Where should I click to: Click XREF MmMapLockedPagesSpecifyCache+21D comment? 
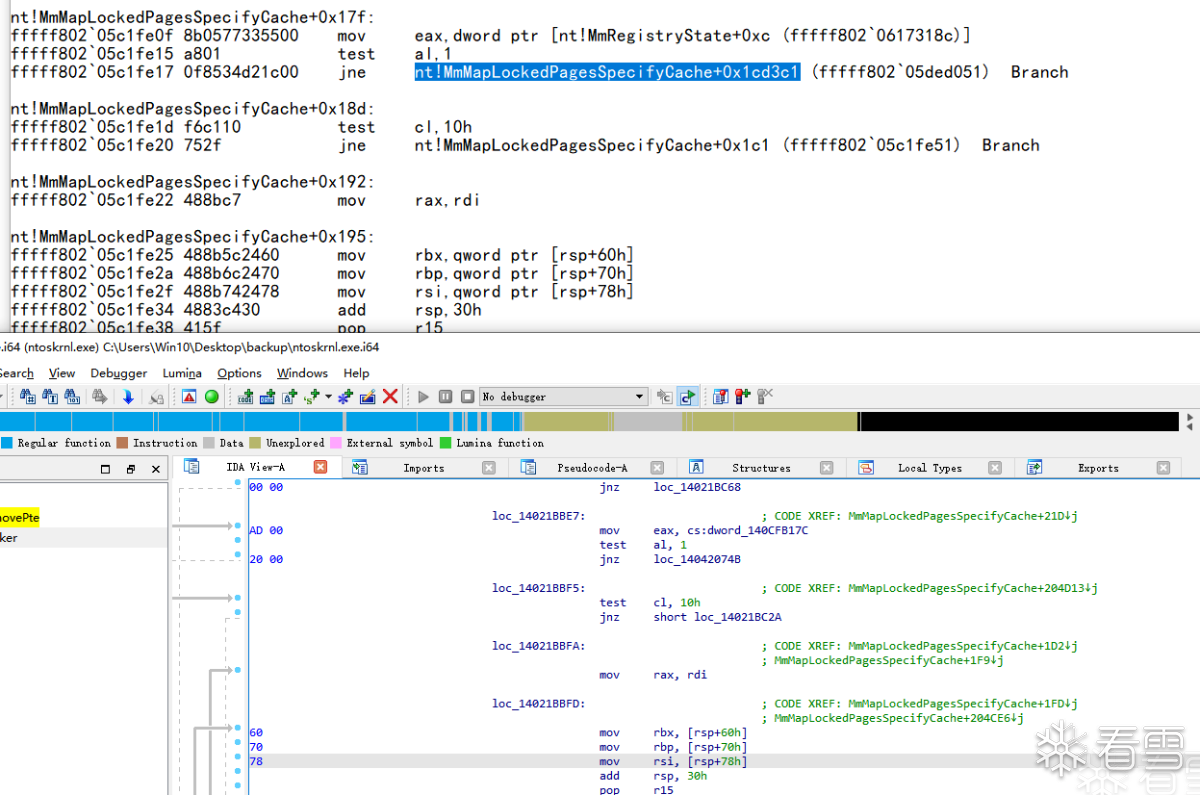tap(920, 516)
